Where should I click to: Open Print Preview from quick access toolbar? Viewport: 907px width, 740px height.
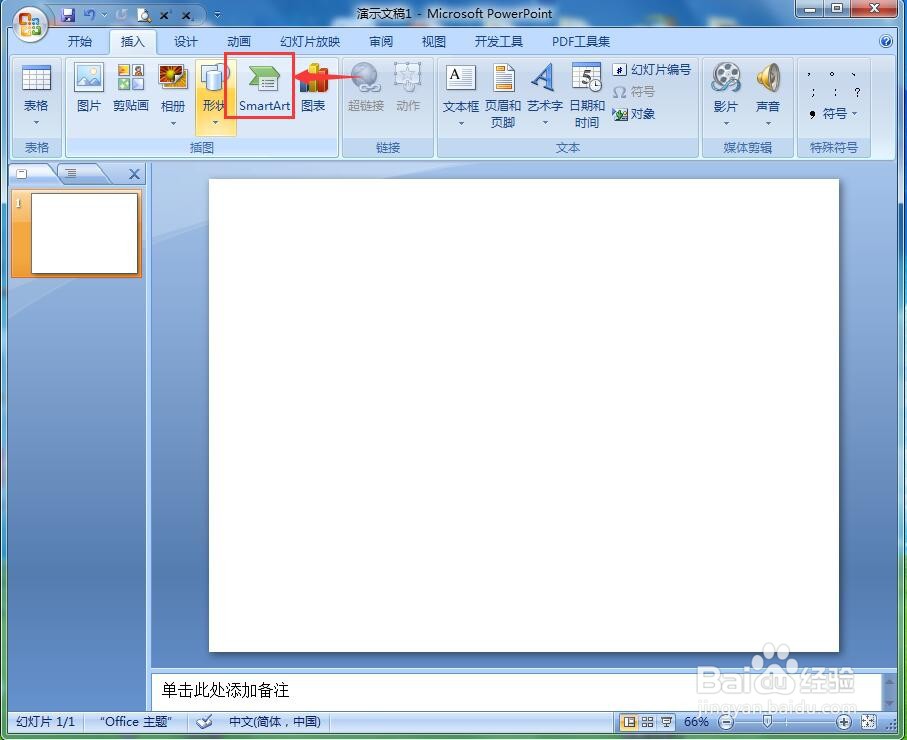143,15
